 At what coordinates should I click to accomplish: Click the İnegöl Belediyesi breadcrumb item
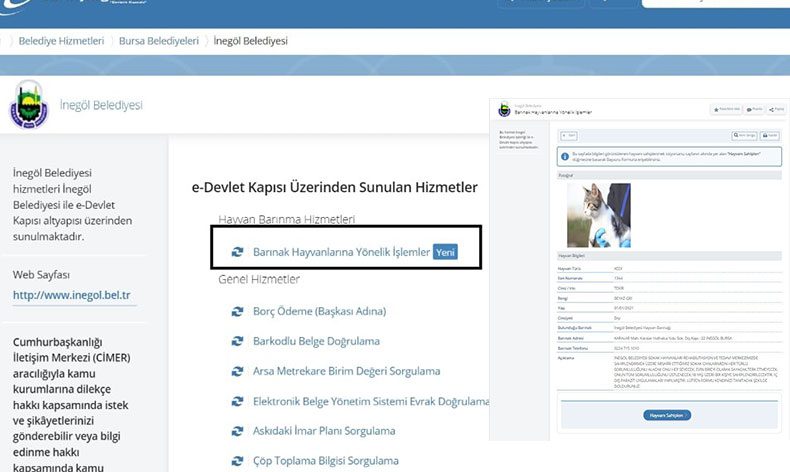[250, 41]
